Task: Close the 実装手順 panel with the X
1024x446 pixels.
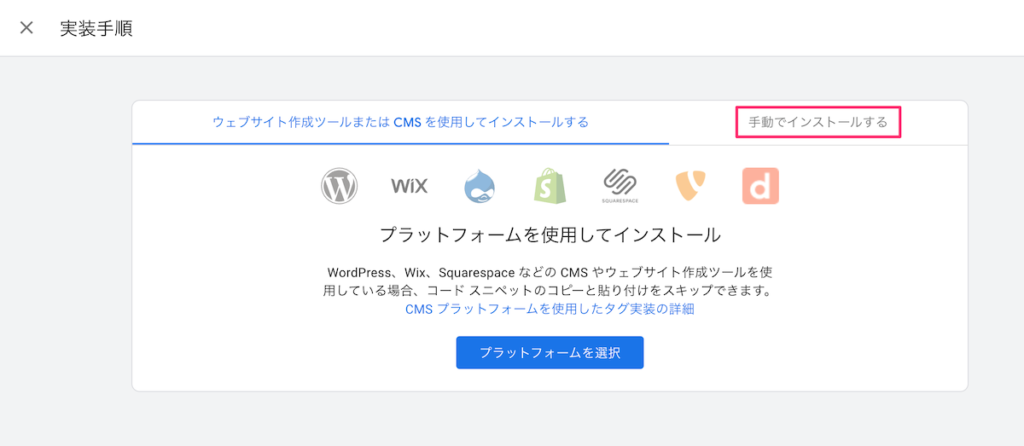Action: coord(27,28)
